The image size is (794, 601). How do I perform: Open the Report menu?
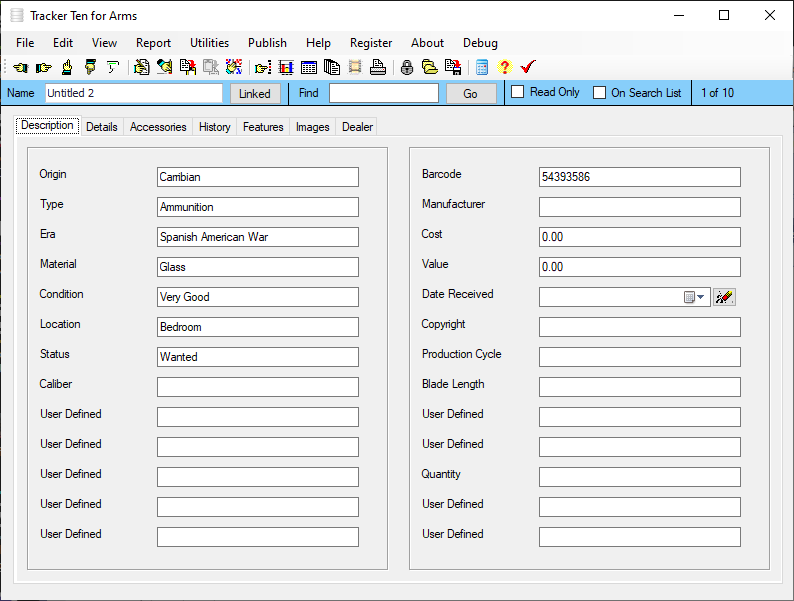(x=153, y=43)
